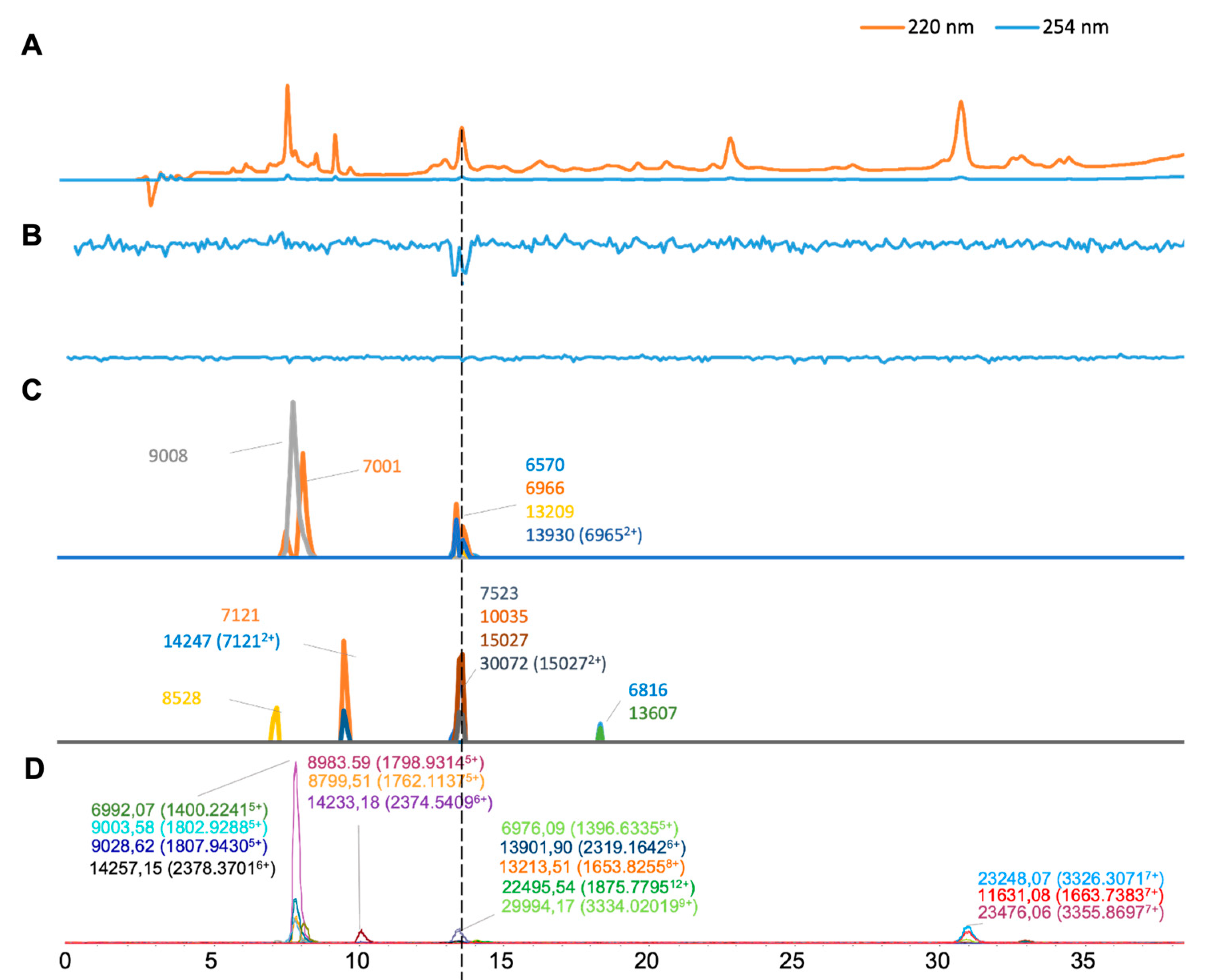This screenshot has height=980, width=1208.
Task: Click the 23248,07 (3326.3071 7+) label
Action: [1070, 879]
